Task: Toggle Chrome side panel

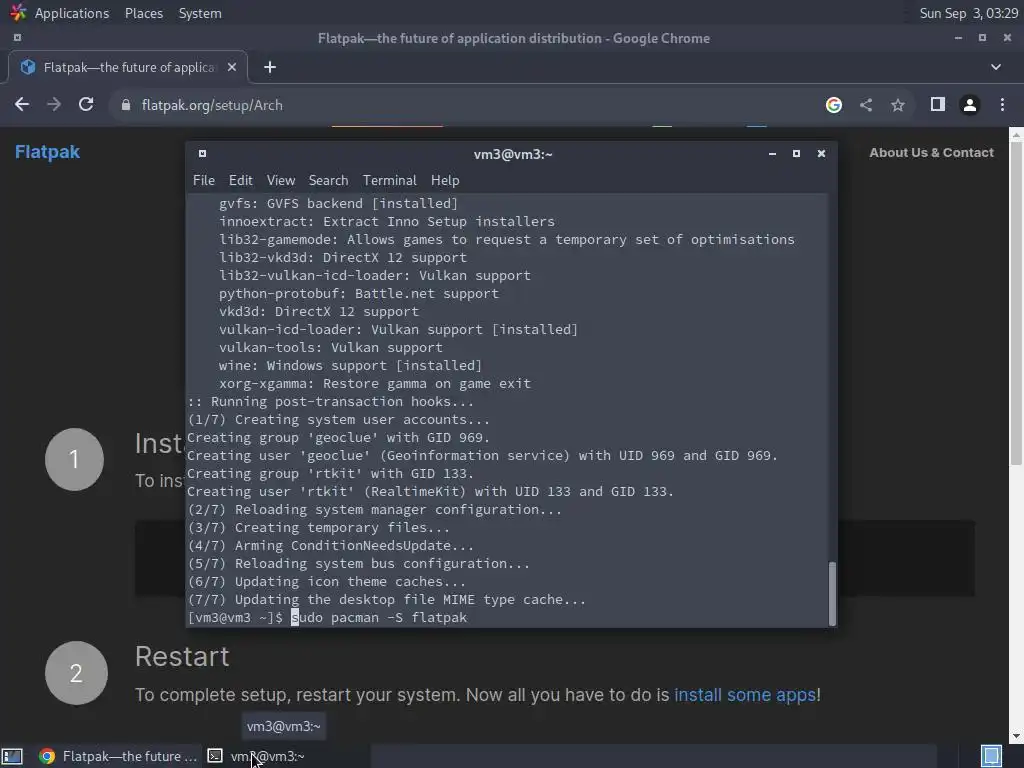Action: click(x=938, y=104)
